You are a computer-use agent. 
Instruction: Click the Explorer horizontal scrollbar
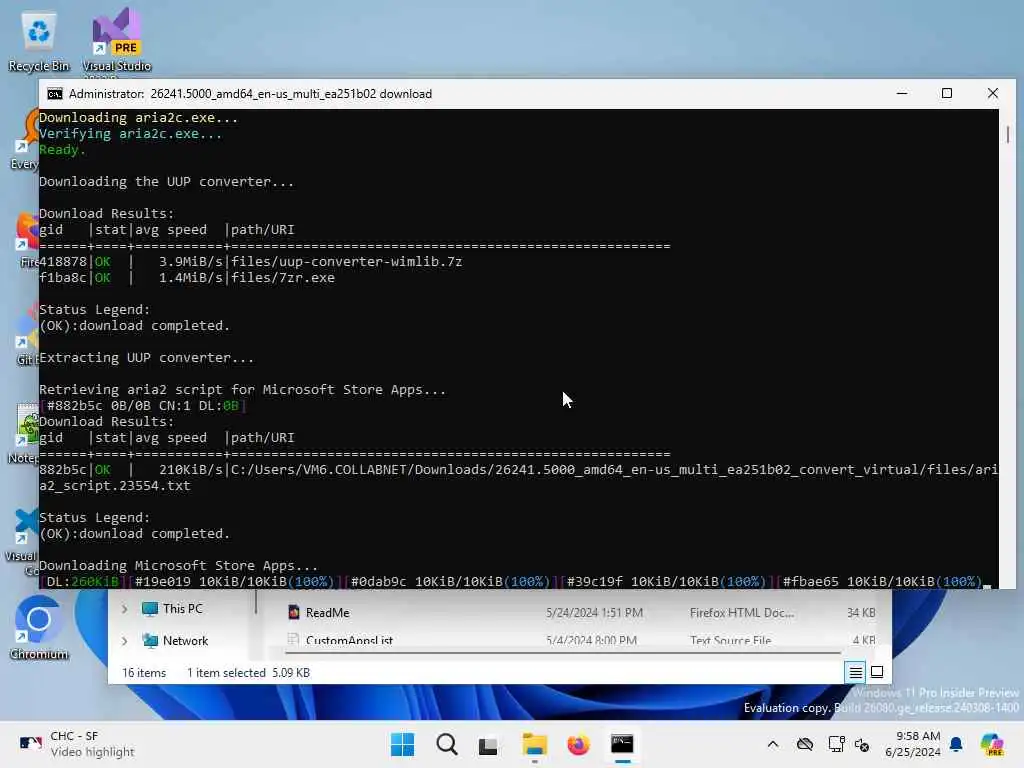(563, 652)
